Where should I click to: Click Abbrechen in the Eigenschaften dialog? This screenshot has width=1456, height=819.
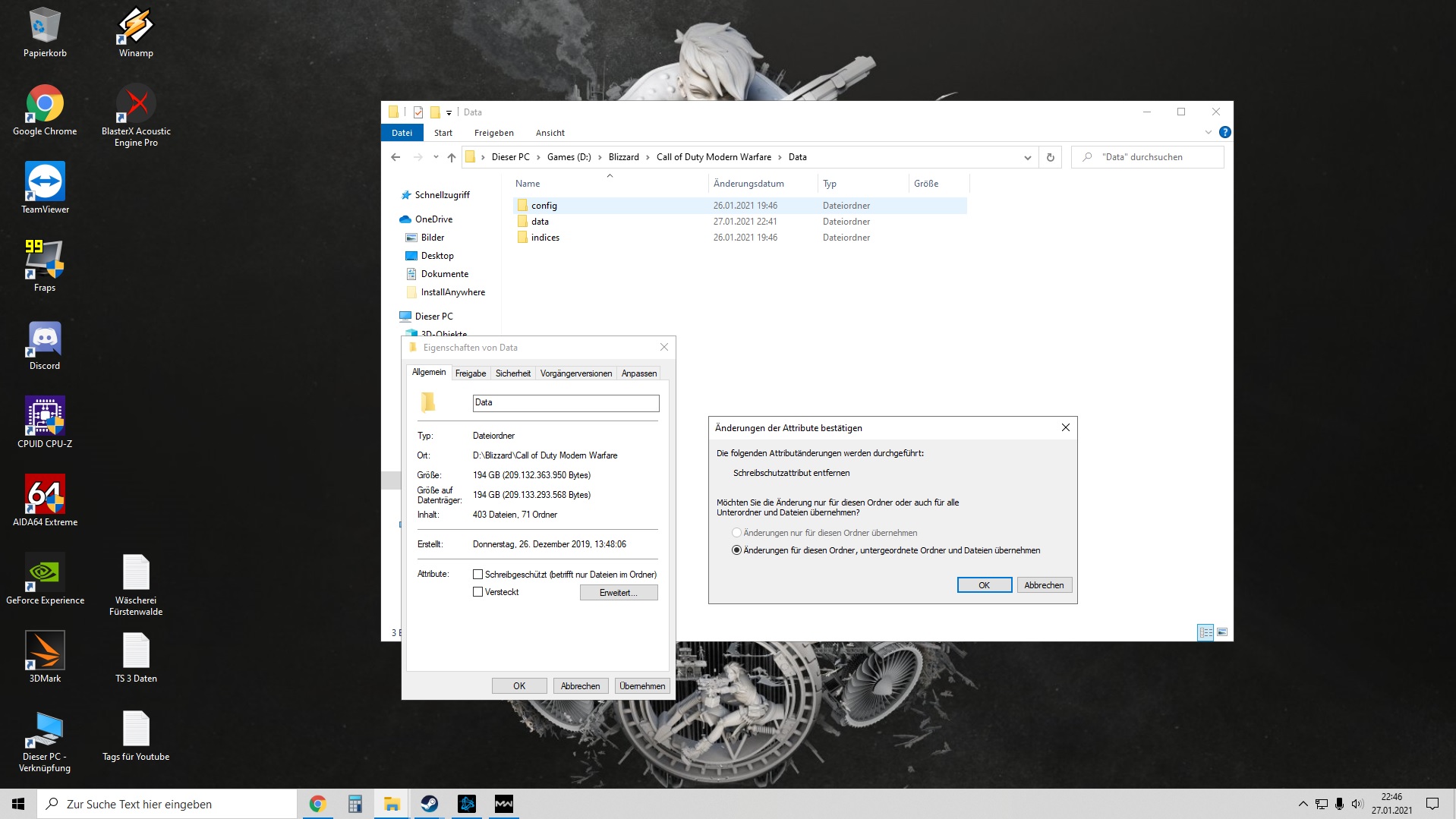[581, 686]
